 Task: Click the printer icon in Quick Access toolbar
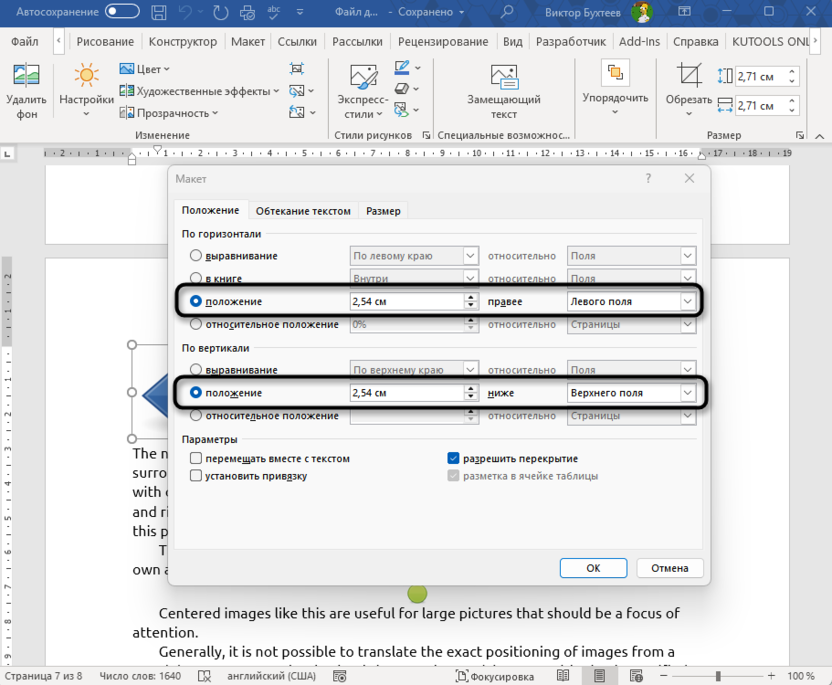point(245,13)
